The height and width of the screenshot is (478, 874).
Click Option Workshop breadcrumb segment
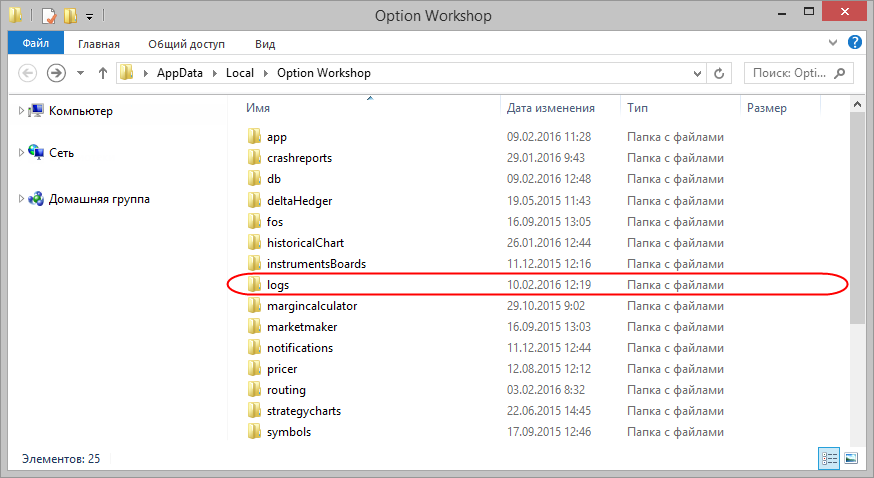pyautogui.click(x=324, y=73)
